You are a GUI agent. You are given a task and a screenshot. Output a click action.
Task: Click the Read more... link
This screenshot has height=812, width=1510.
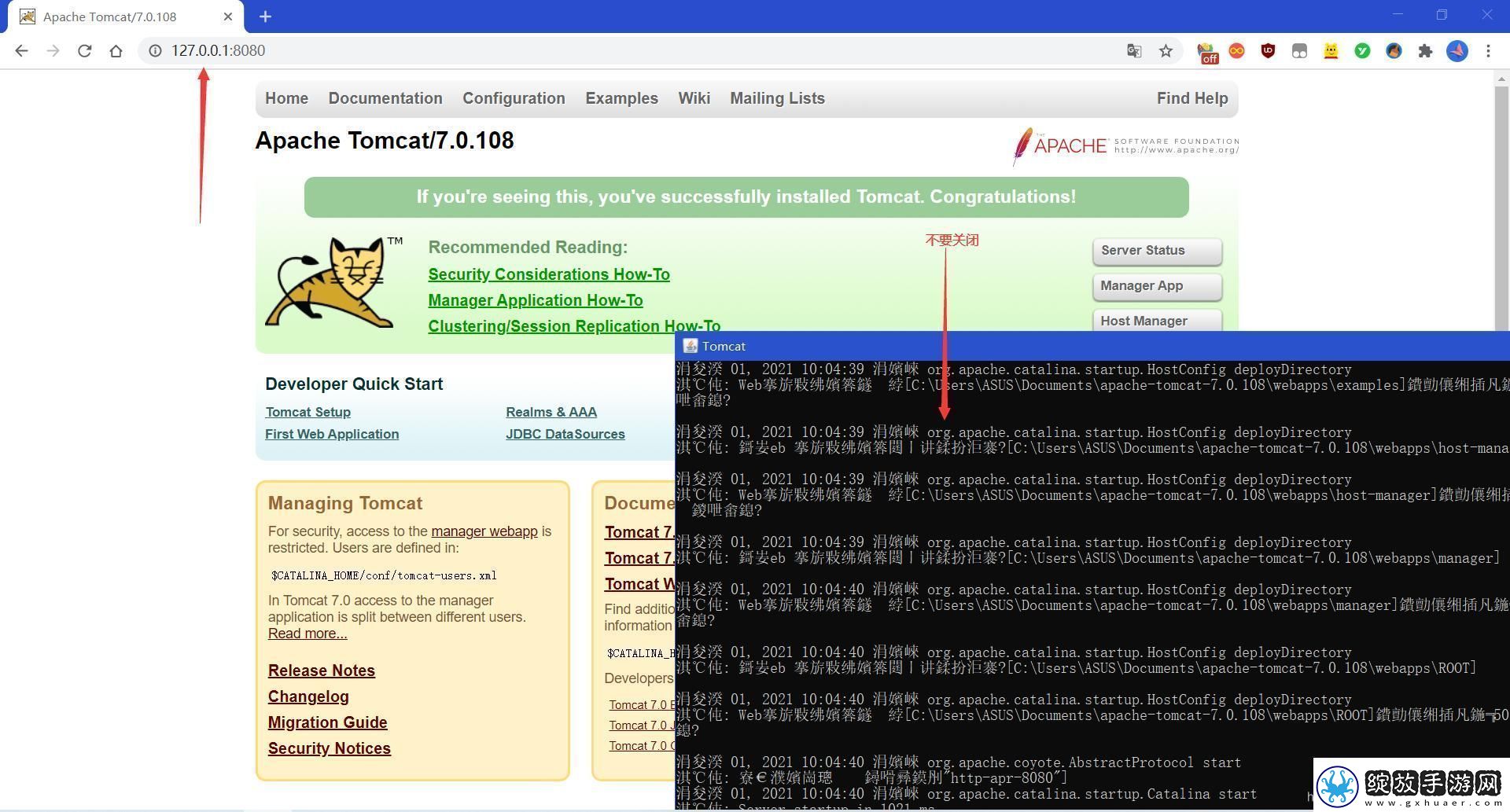coord(308,634)
